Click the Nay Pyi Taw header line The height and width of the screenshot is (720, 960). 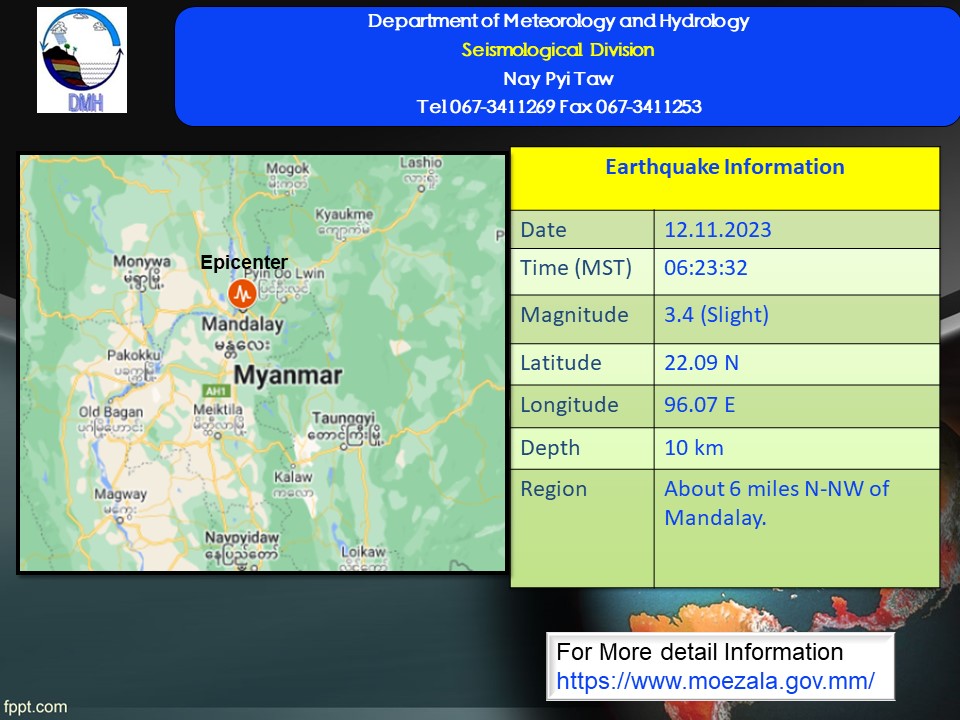[558, 78]
